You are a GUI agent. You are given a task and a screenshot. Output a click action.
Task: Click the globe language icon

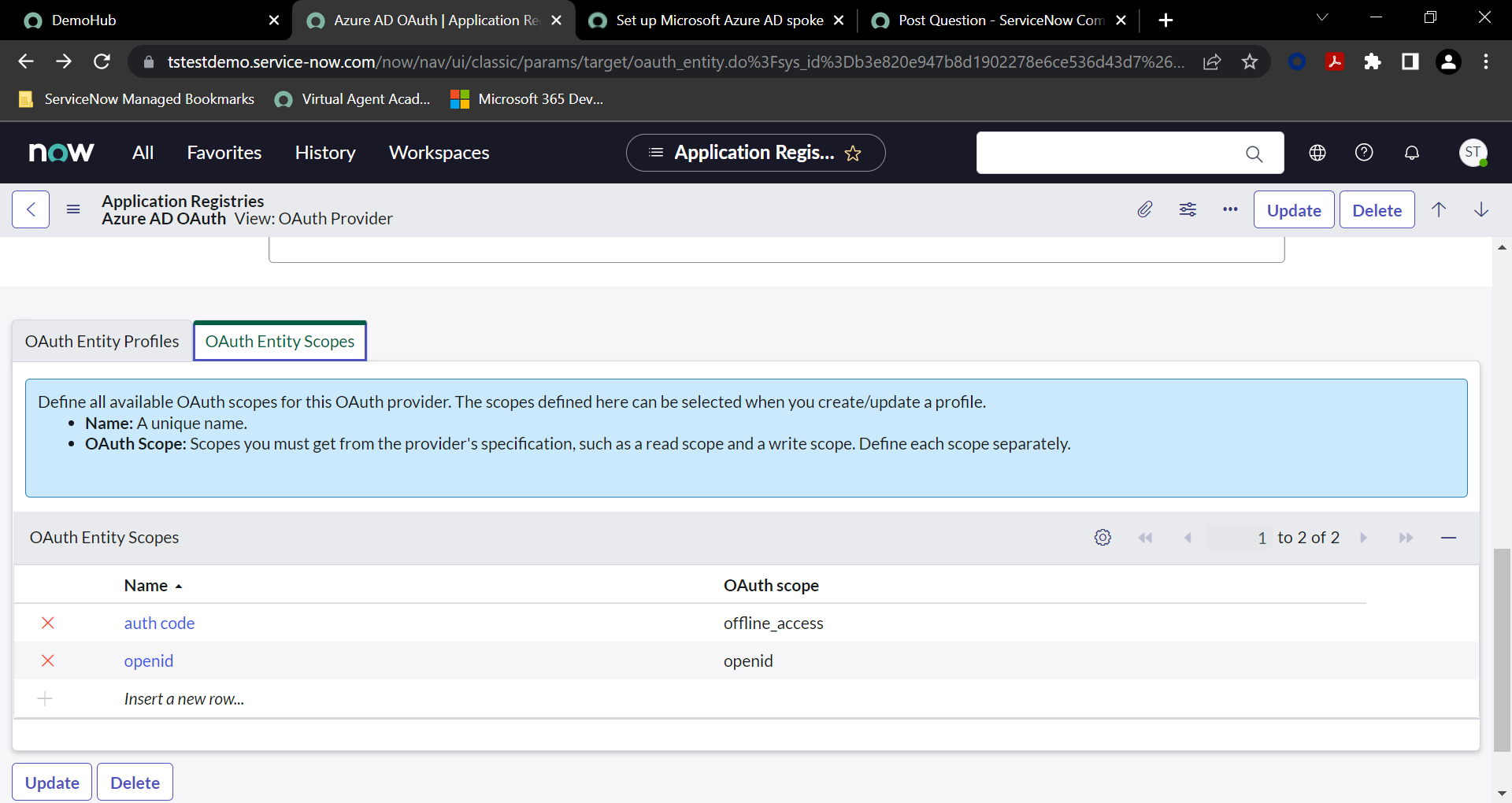click(x=1317, y=153)
